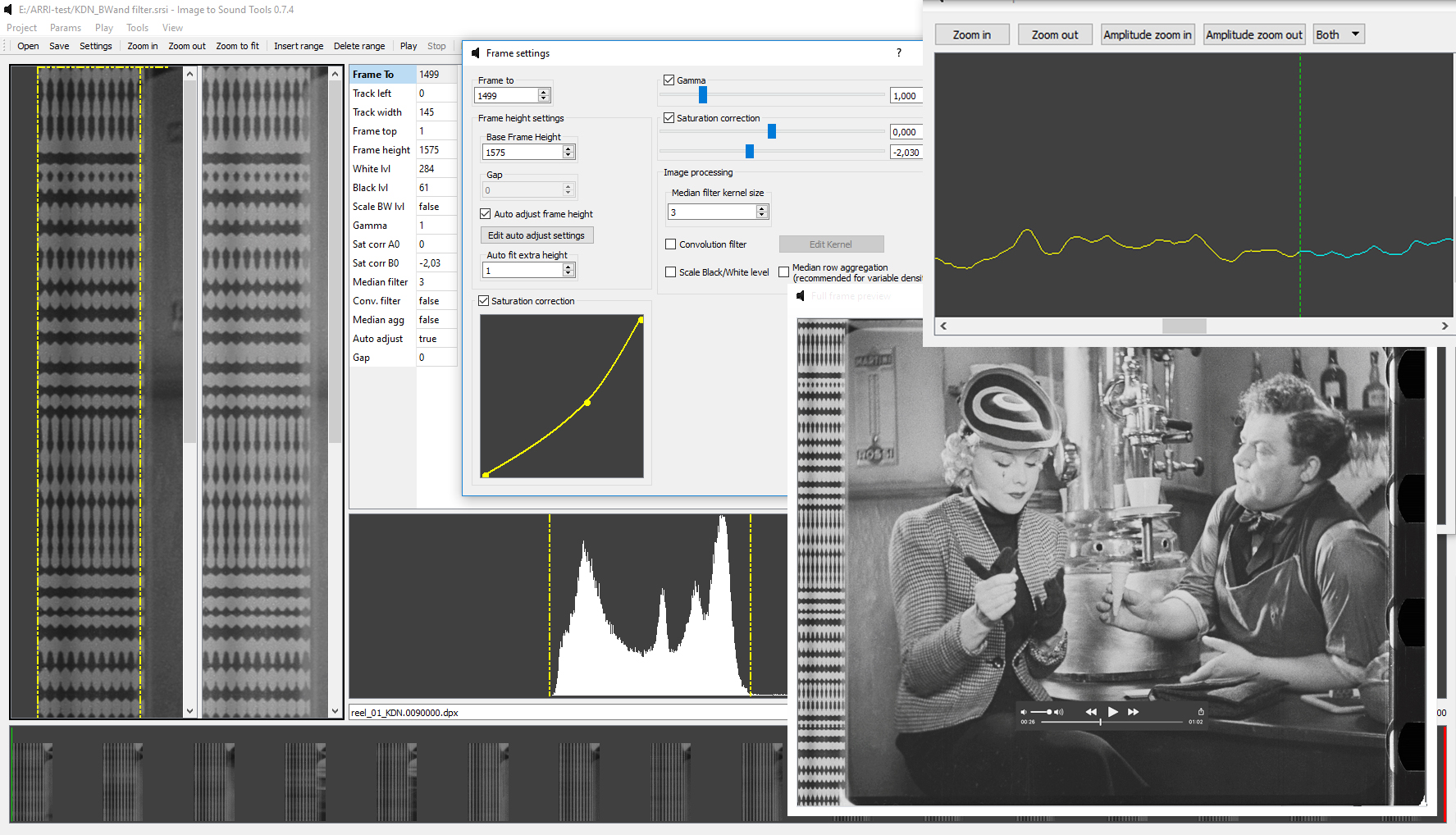This screenshot has width=1456, height=835.
Task: Enable the Convolution filter checkbox
Action: tap(671, 244)
